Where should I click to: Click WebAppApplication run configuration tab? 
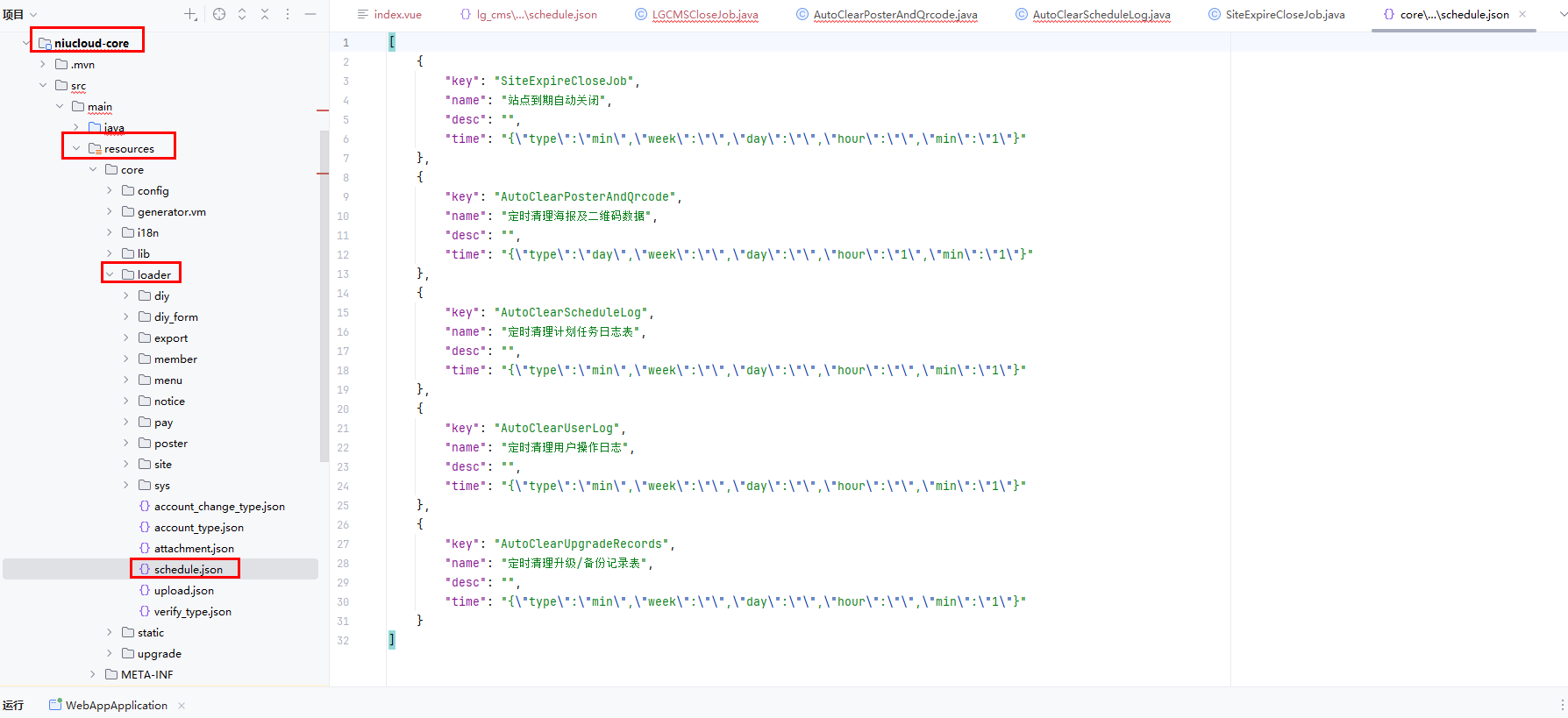(x=115, y=706)
